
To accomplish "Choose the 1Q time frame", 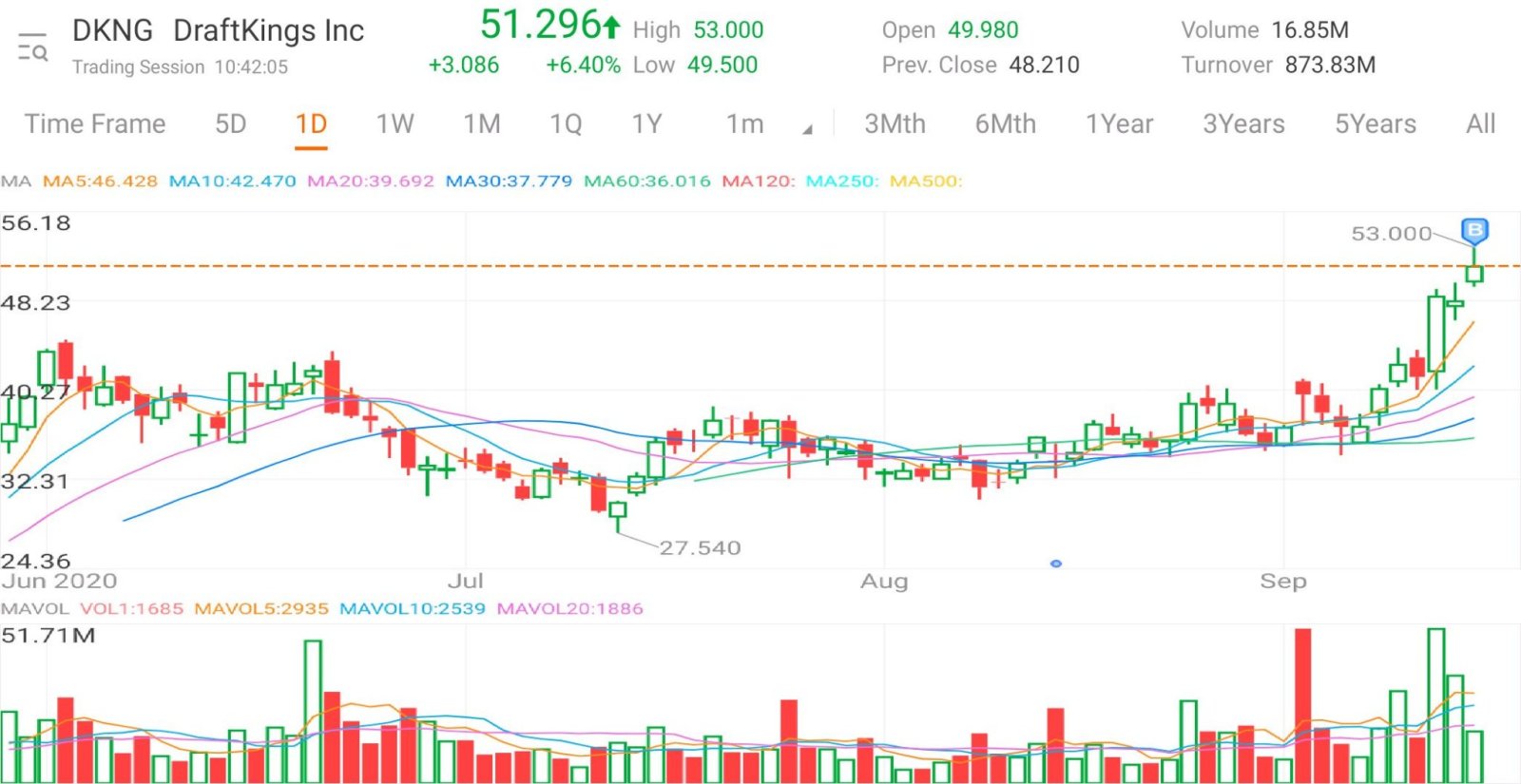I will [x=566, y=124].
